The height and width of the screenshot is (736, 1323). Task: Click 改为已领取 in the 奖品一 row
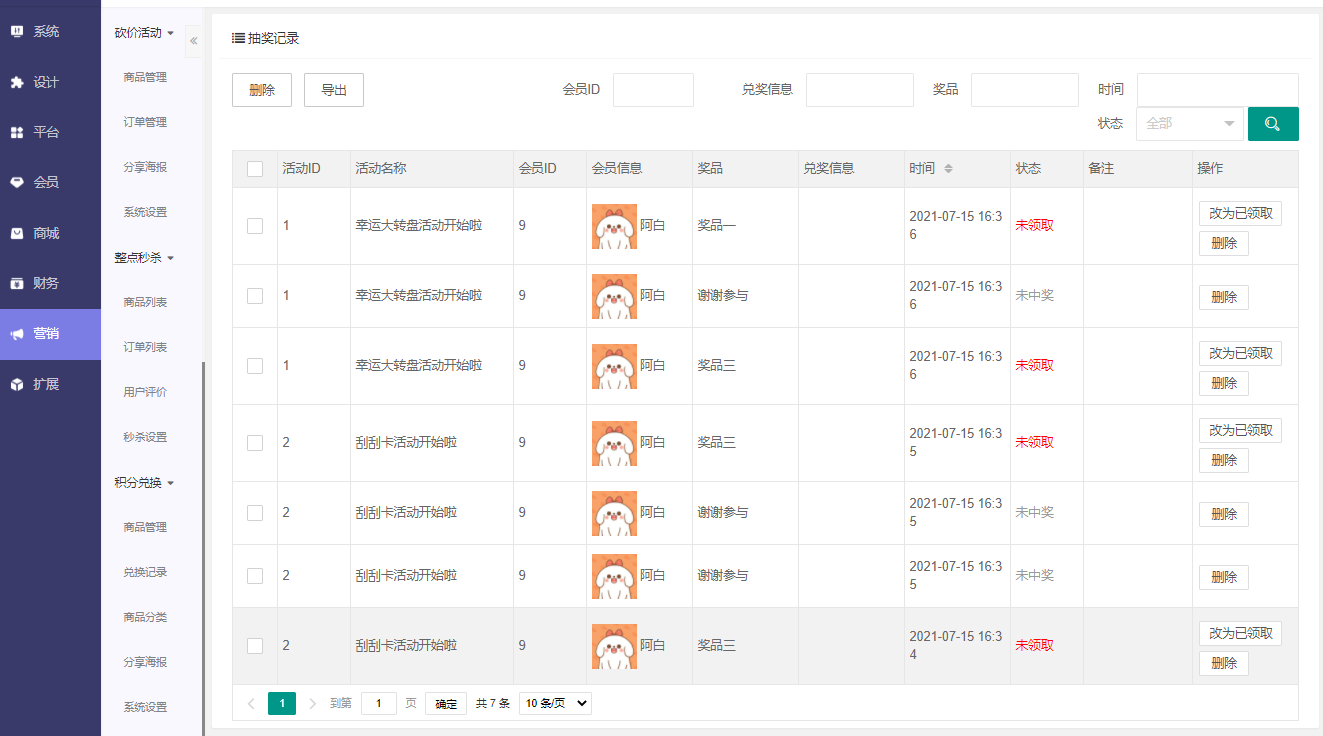(x=1240, y=213)
